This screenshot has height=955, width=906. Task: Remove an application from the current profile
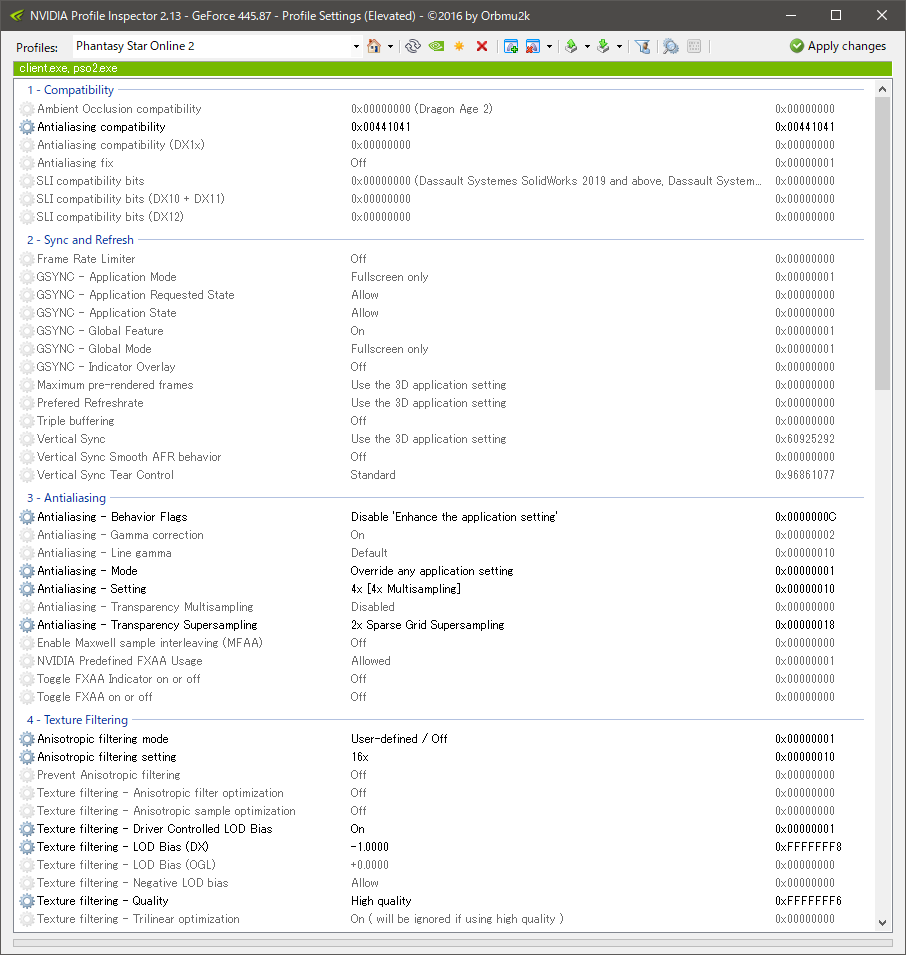click(x=533, y=46)
